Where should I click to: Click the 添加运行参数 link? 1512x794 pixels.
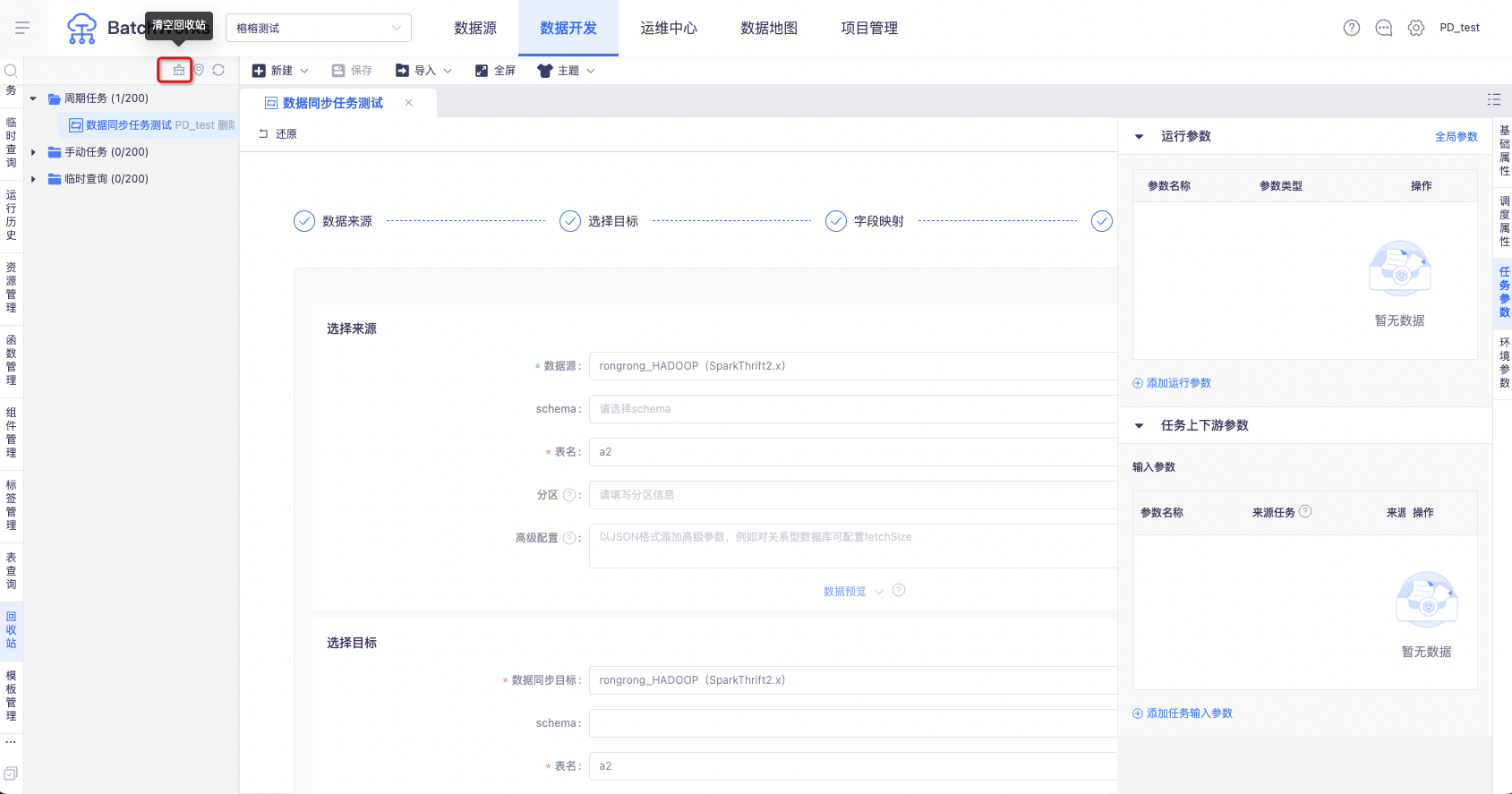[x=1172, y=383]
